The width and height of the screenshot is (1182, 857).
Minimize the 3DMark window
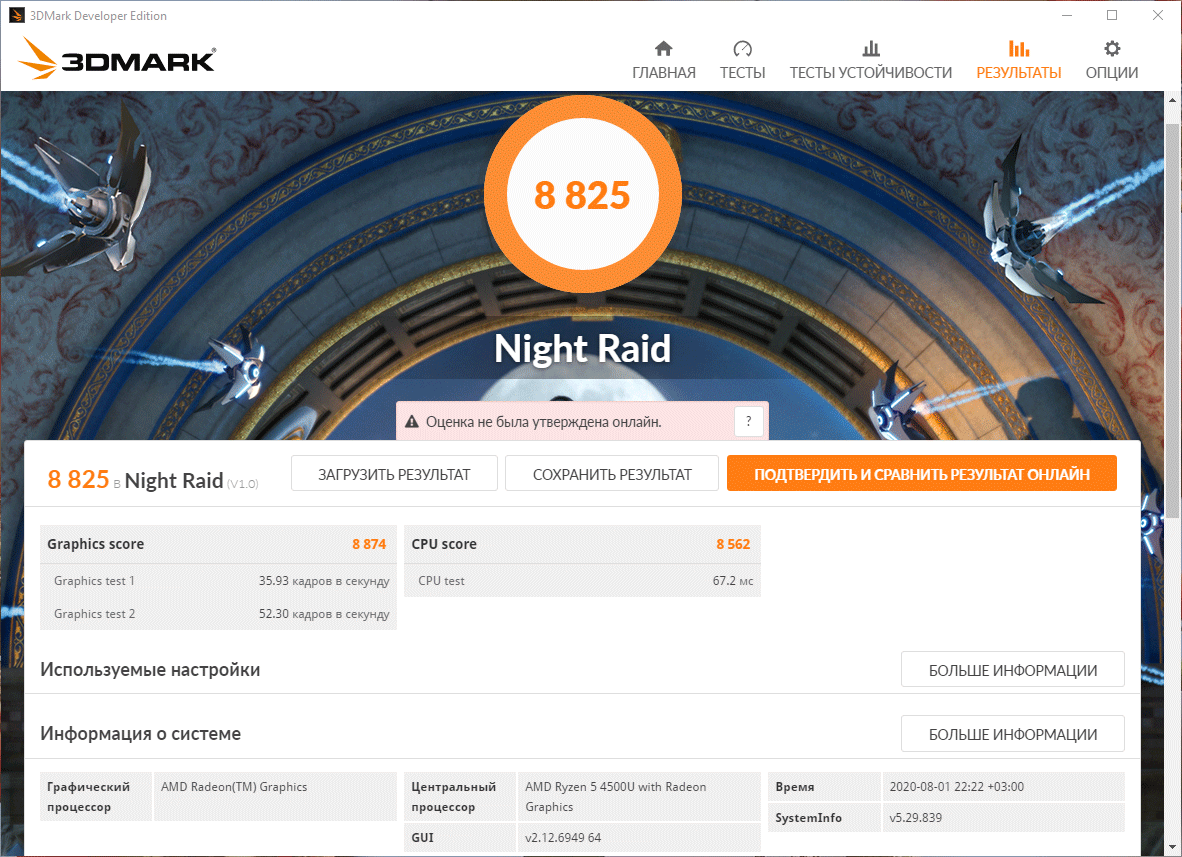tap(1067, 15)
